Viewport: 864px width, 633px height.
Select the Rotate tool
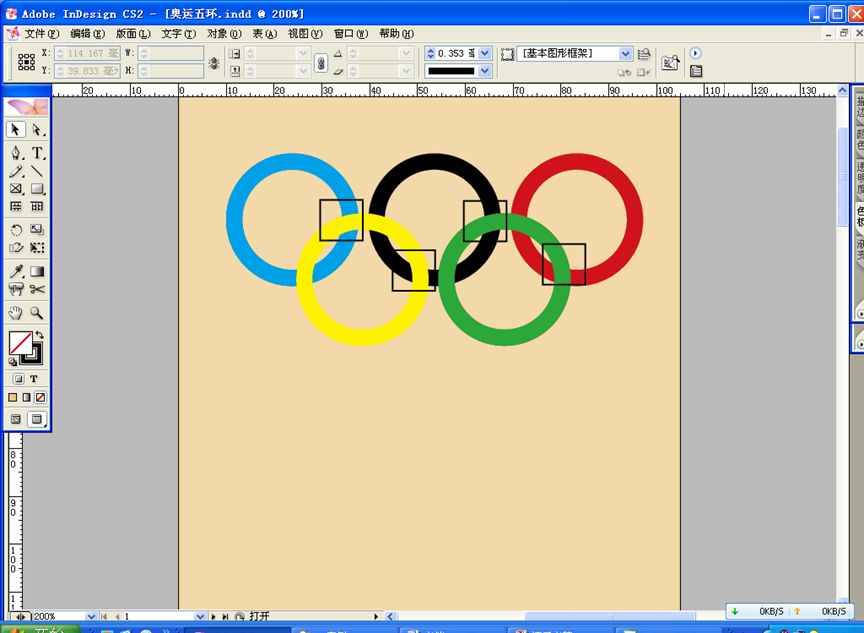pyautogui.click(x=16, y=230)
